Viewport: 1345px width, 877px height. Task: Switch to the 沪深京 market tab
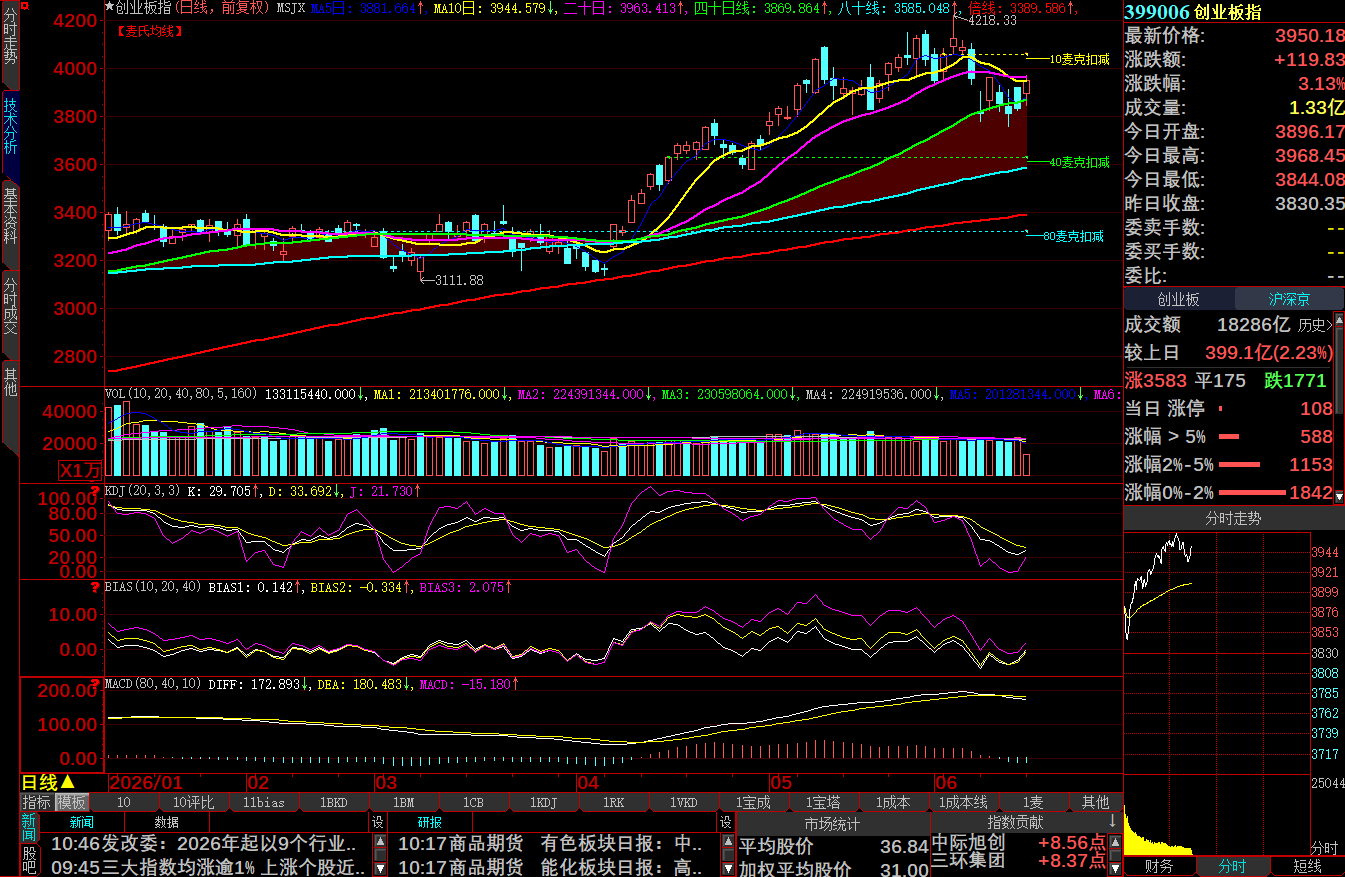1289,299
